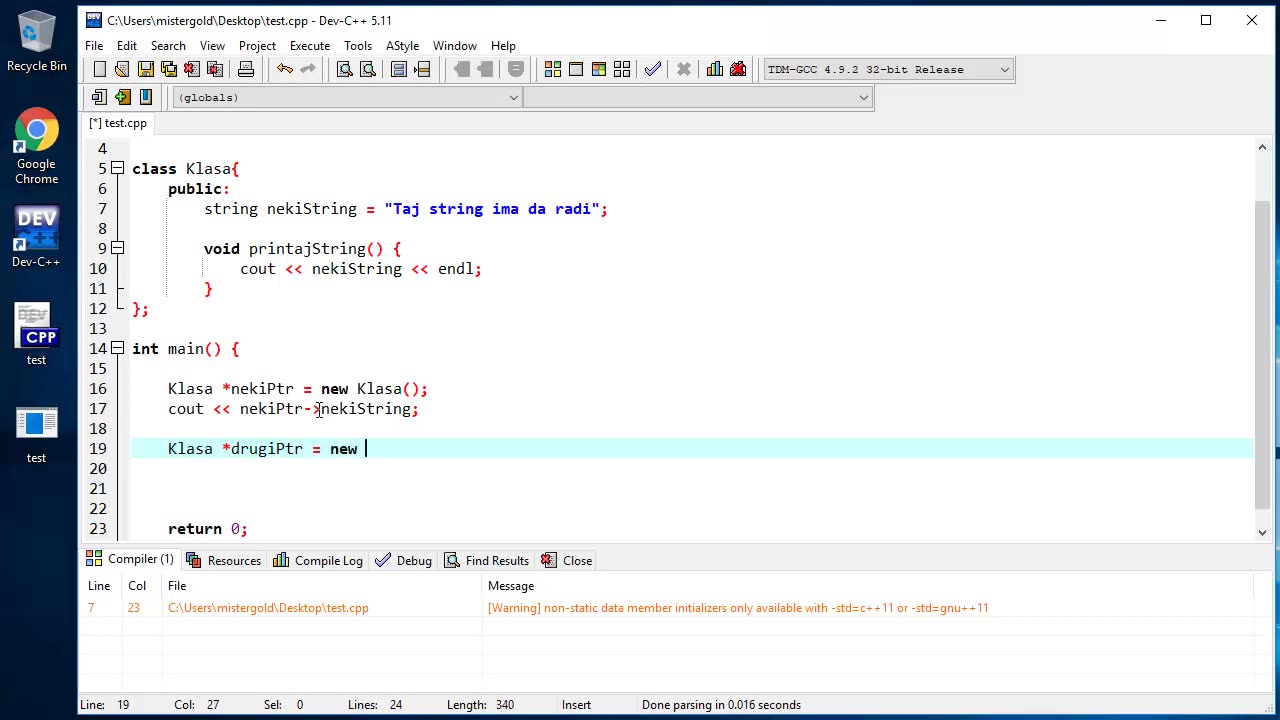Switch to the Resources tab
The width and height of the screenshot is (1280, 720).
click(x=223, y=560)
